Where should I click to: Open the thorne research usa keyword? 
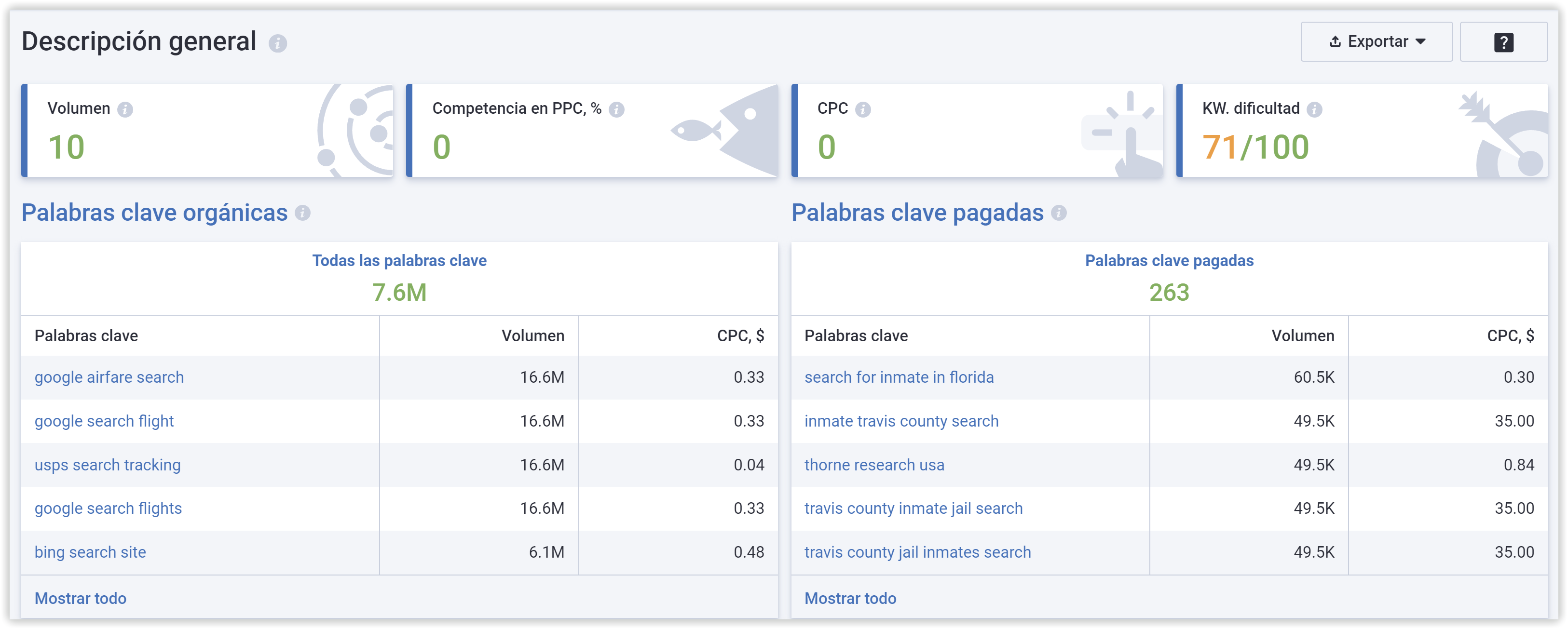coord(875,465)
